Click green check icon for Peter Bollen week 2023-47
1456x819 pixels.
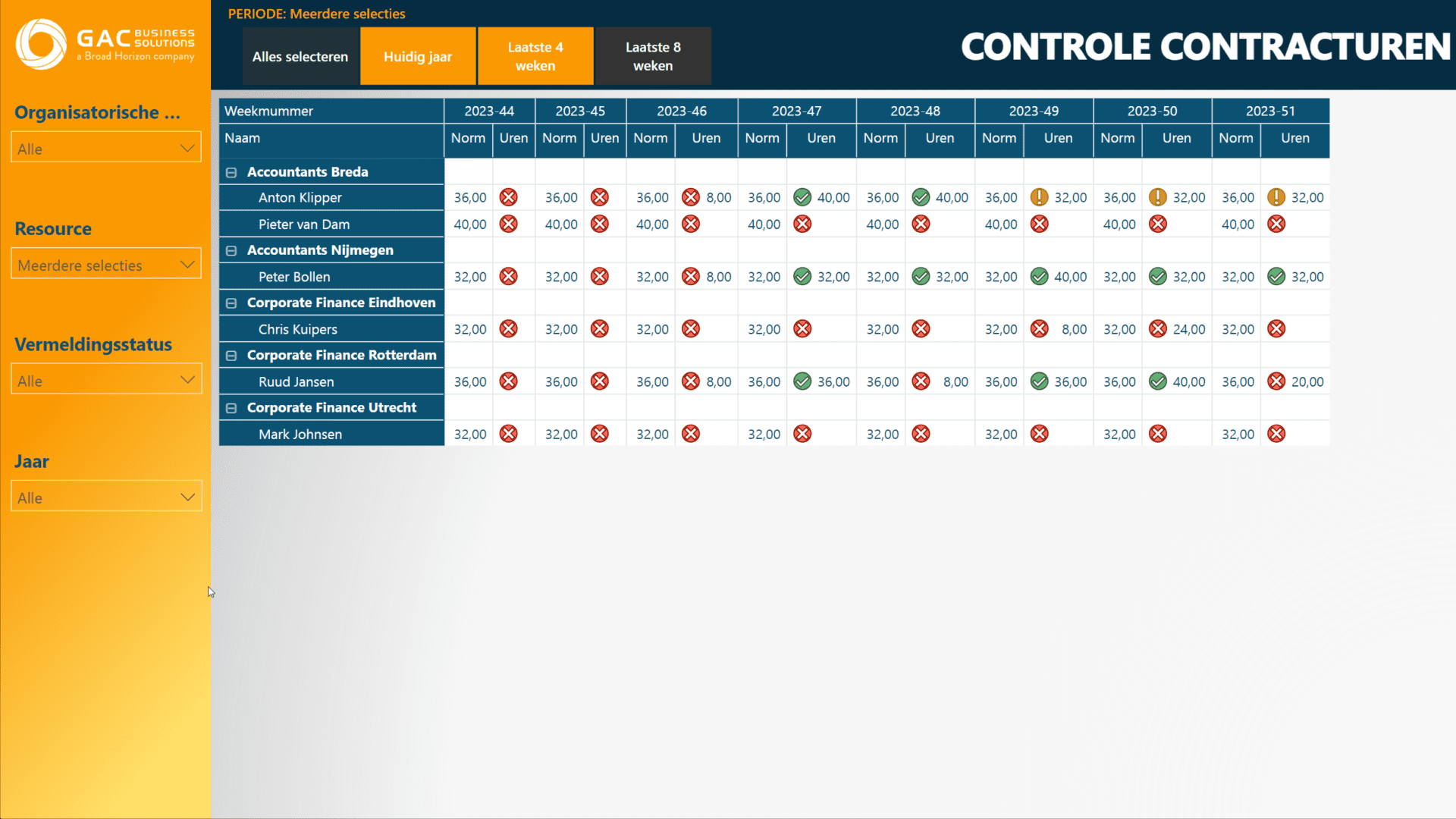(802, 277)
